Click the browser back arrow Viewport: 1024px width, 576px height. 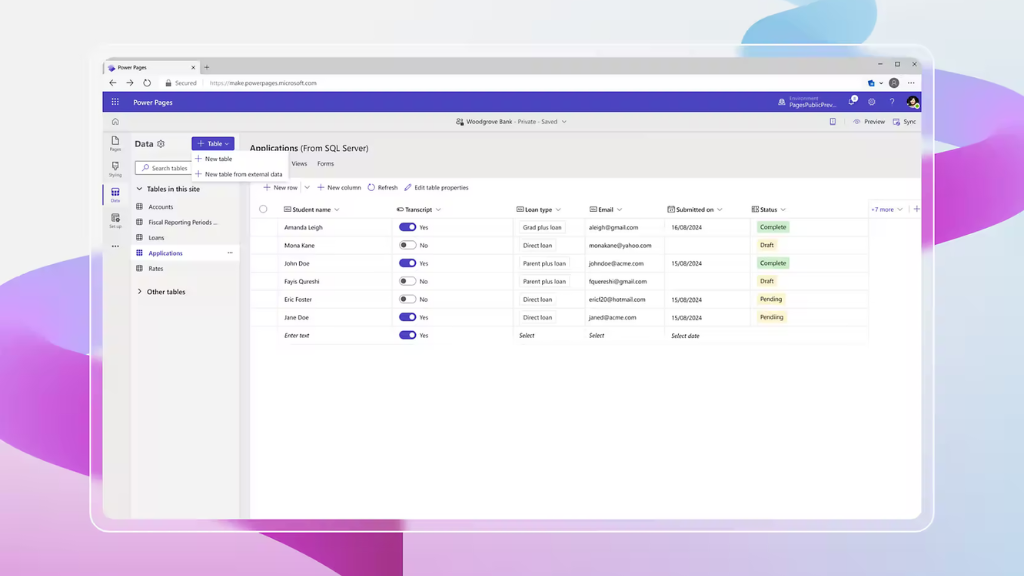[113, 83]
